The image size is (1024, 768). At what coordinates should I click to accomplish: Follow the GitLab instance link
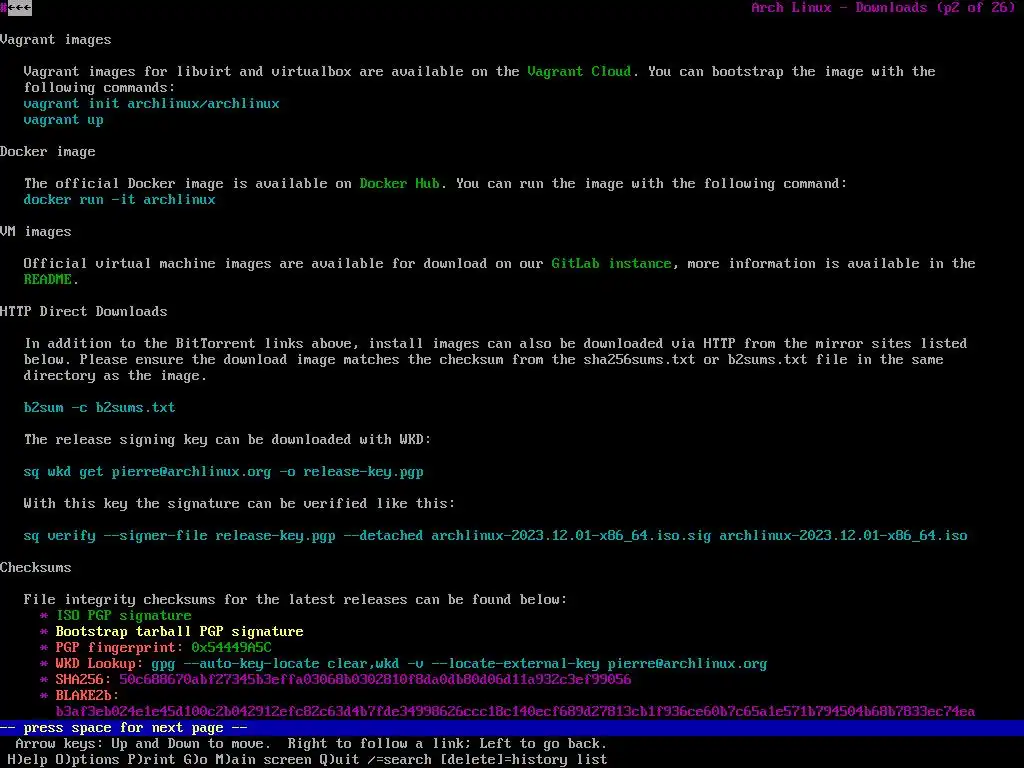(611, 263)
